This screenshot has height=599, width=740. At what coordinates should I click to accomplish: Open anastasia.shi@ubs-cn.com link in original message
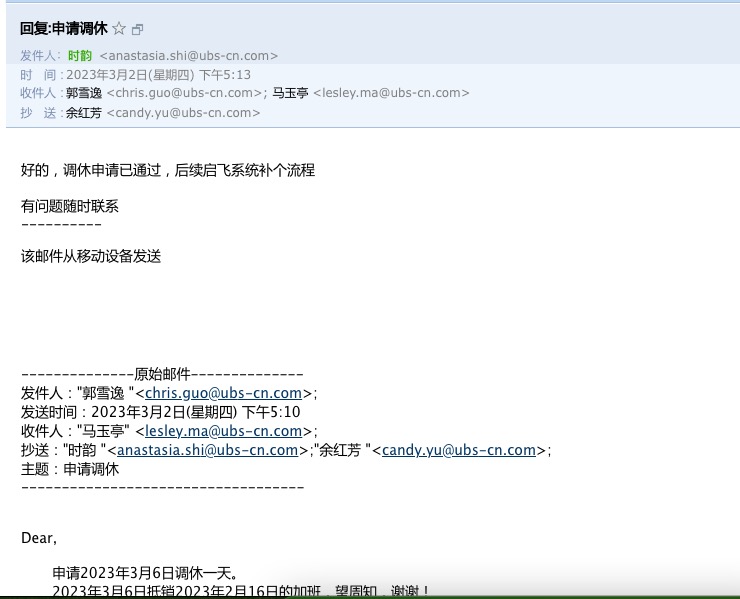(208, 450)
